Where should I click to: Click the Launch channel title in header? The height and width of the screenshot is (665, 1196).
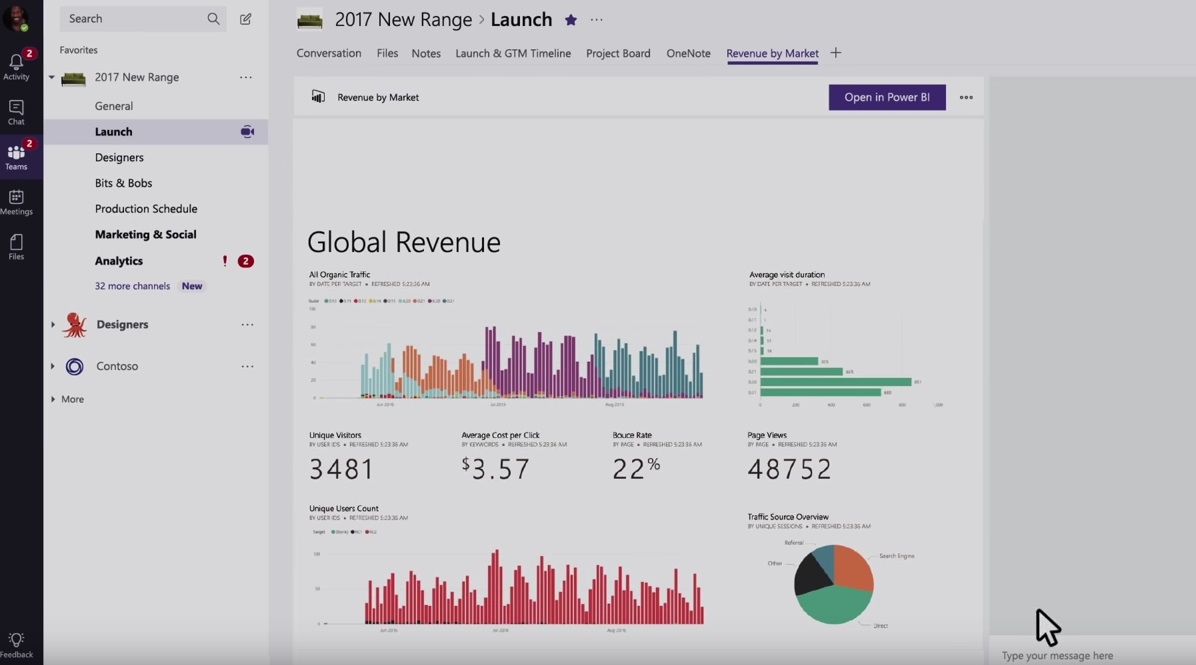521,20
